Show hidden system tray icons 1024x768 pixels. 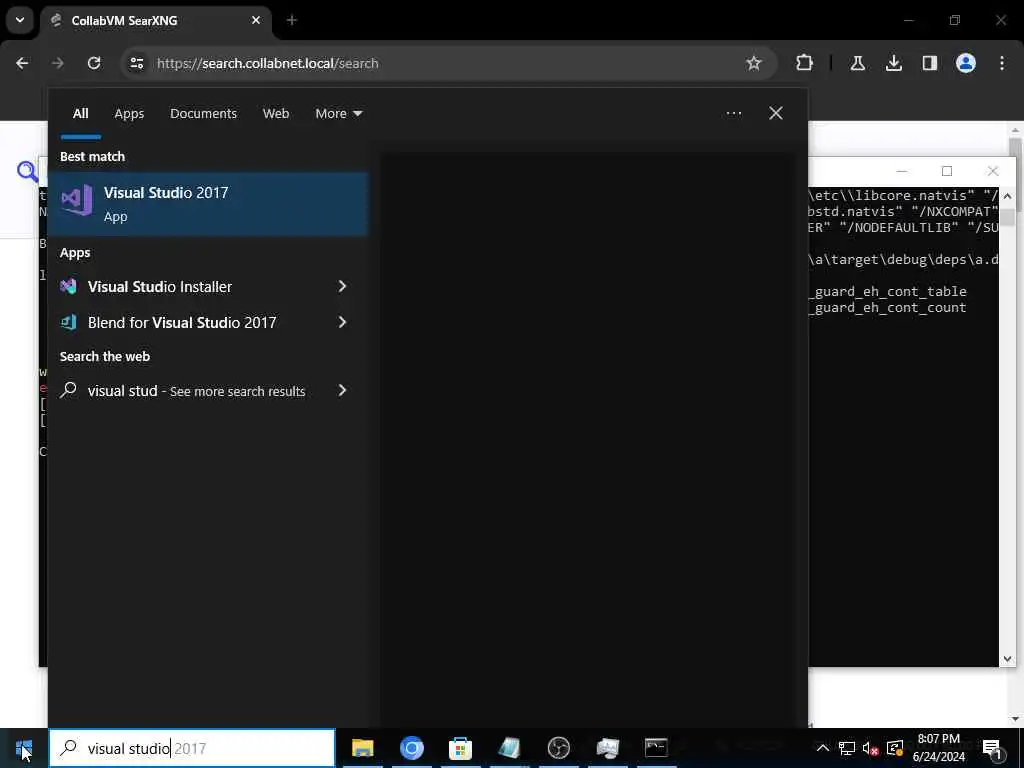pos(822,748)
